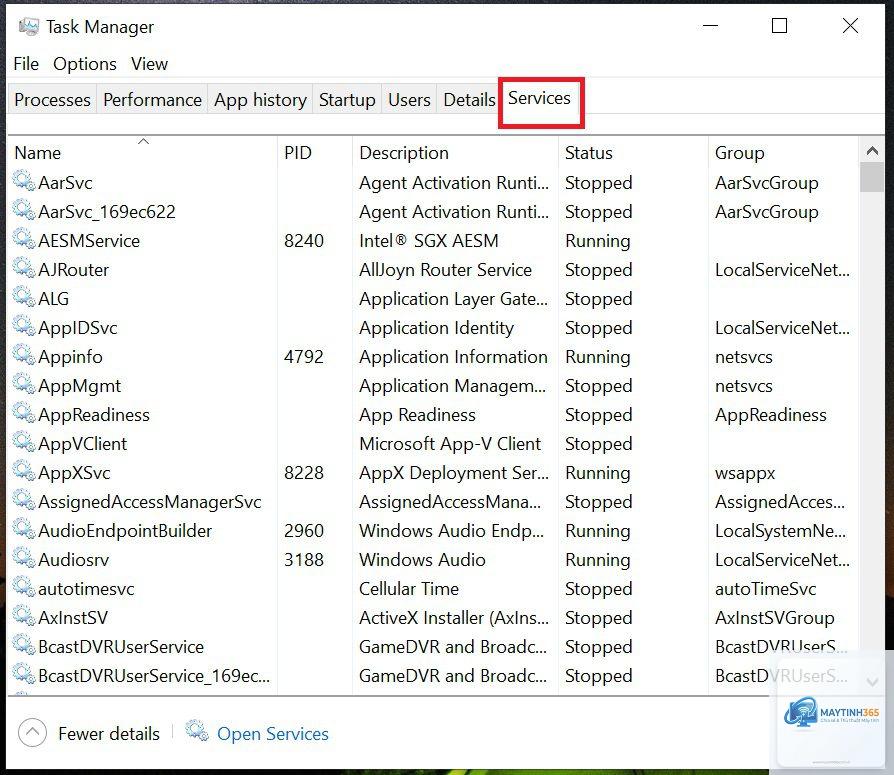The image size is (894, 775).
Task: Click the AarSvc_169ec622 service gear icon
Action: point(24,210)
